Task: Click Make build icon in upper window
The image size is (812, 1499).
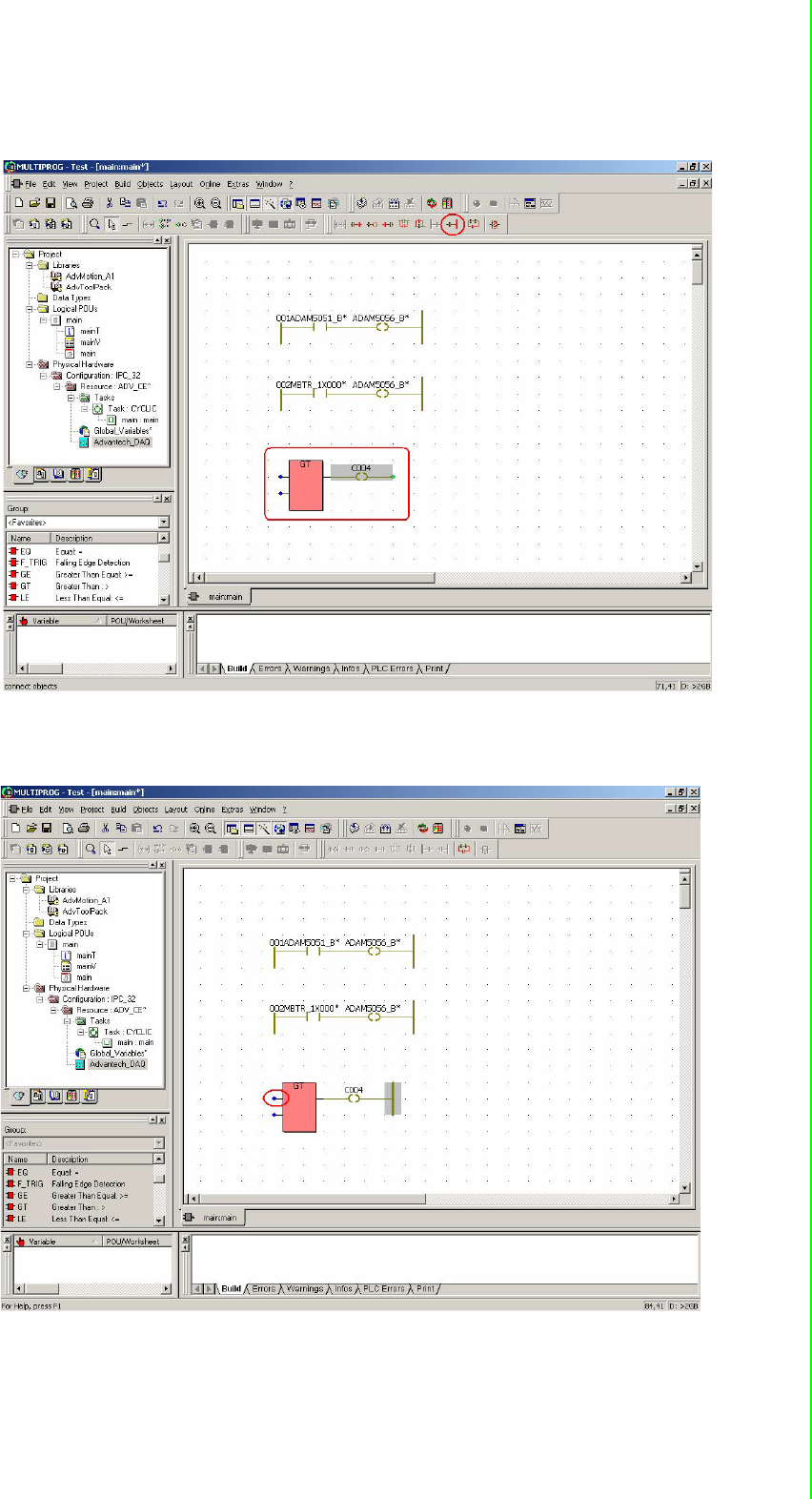Action: 361,203
